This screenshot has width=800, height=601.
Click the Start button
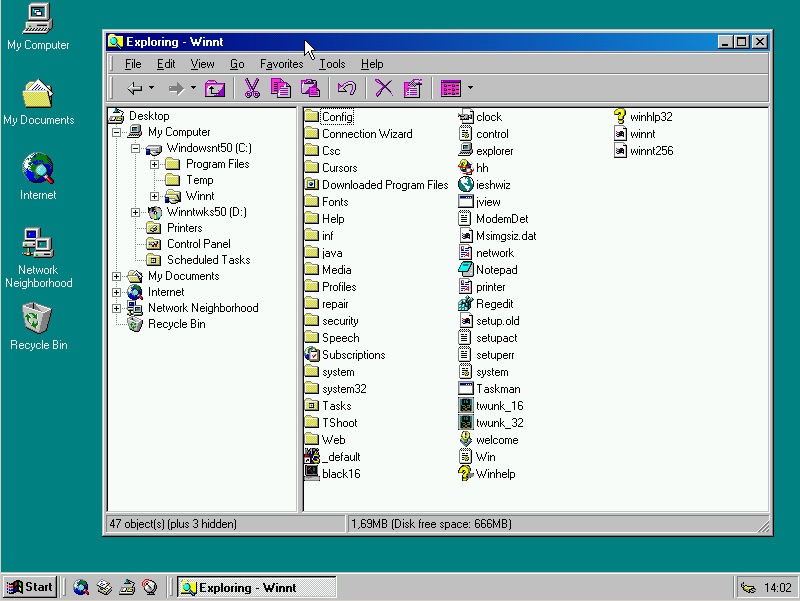tap(30, 587)
